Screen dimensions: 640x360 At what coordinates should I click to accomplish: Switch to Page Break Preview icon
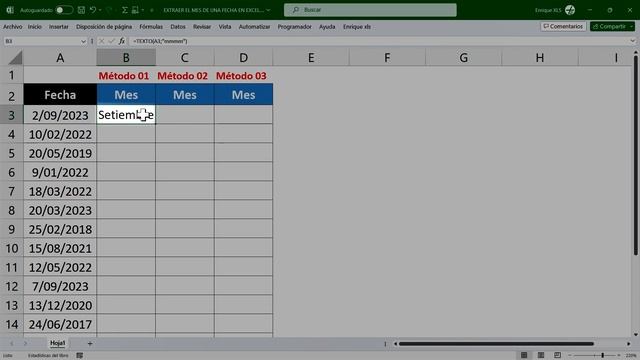(557, 355)
